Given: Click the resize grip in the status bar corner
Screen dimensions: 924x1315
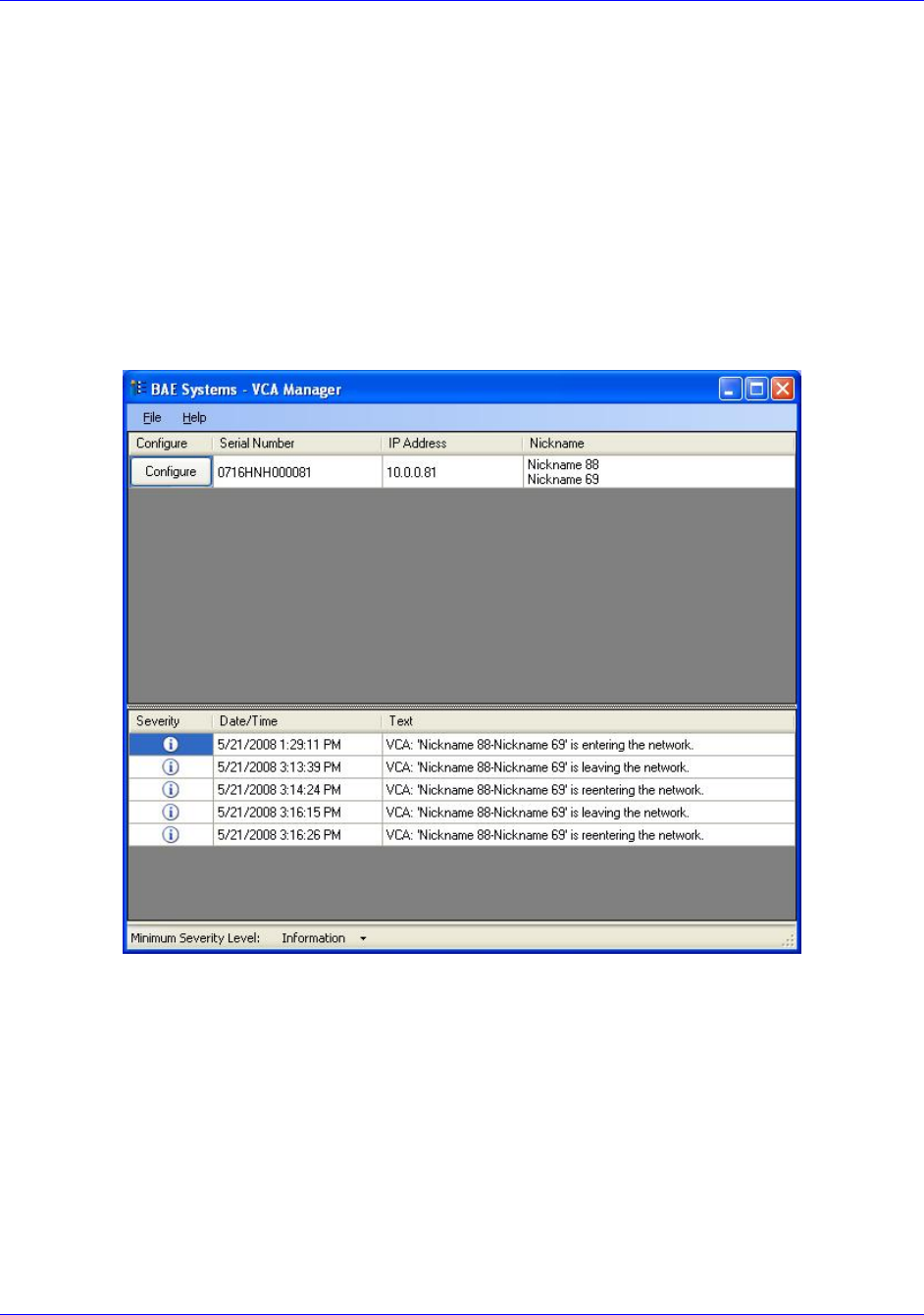Looking at the screenshot, I should tap(788, 940).
